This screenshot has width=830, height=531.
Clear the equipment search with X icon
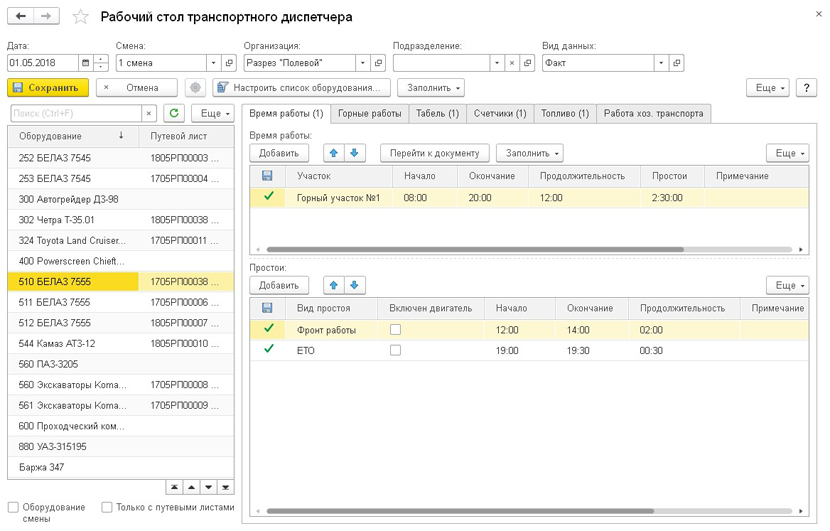[x=149, y=114]
